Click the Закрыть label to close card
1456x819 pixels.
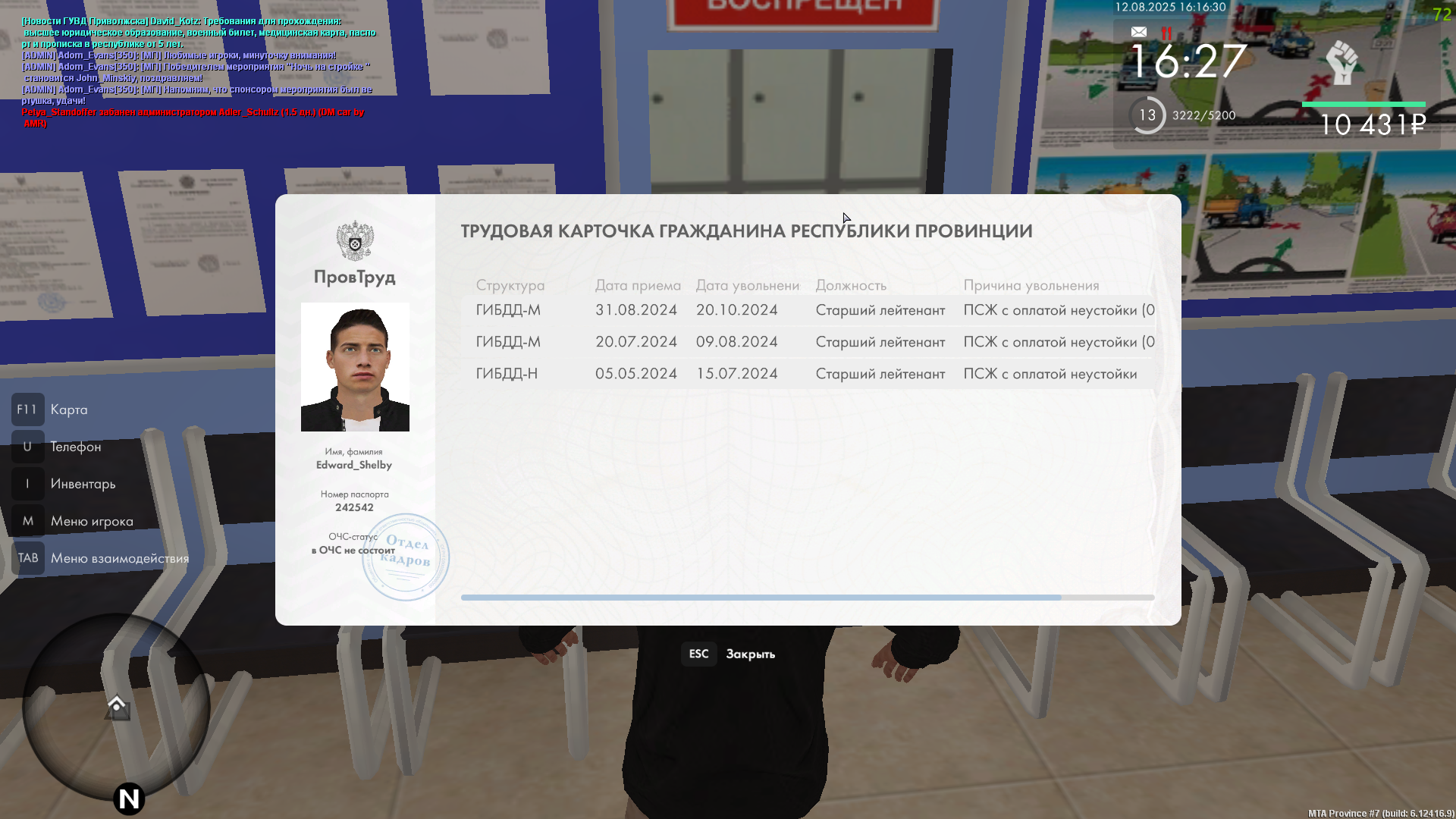(750, 654)
